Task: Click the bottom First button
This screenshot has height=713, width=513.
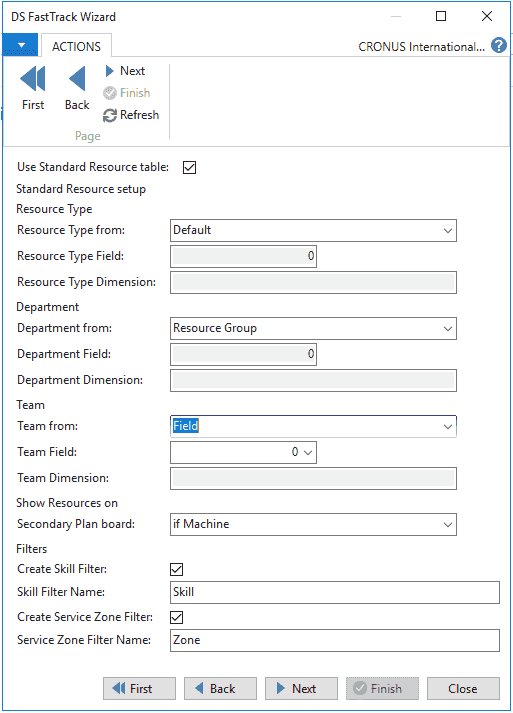Action: pos(139,688)
